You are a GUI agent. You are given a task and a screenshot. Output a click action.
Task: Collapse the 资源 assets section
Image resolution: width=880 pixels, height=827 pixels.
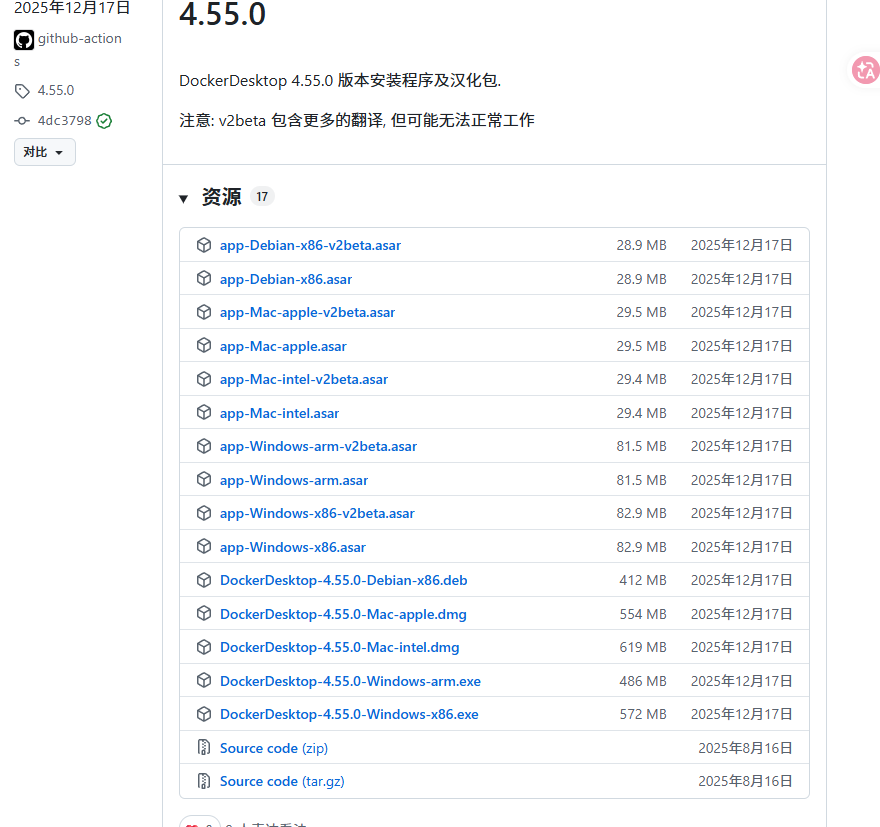coord(183,198)
